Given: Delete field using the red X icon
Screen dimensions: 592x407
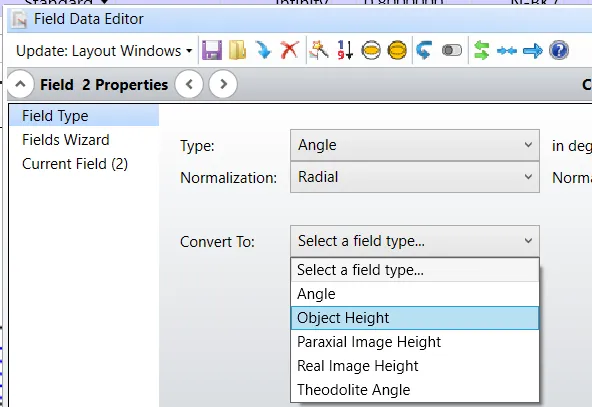Looking at the screenshot, I should pos(290,50).
